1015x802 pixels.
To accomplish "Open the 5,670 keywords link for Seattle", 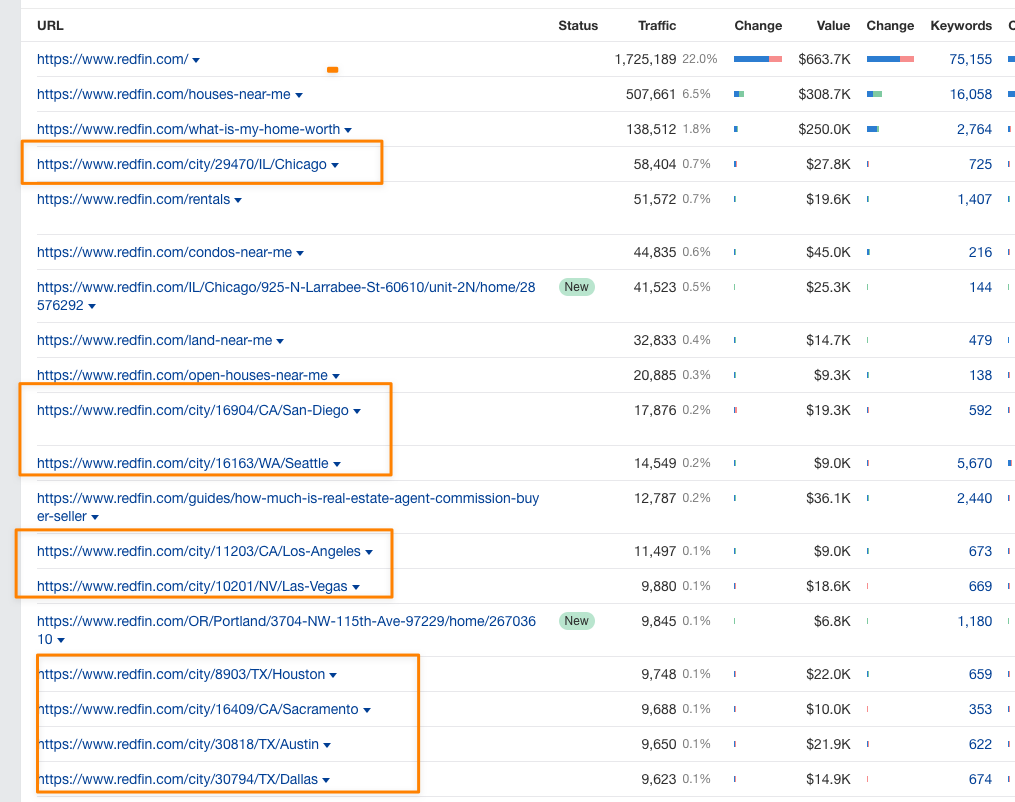I will tap(974, 463).
